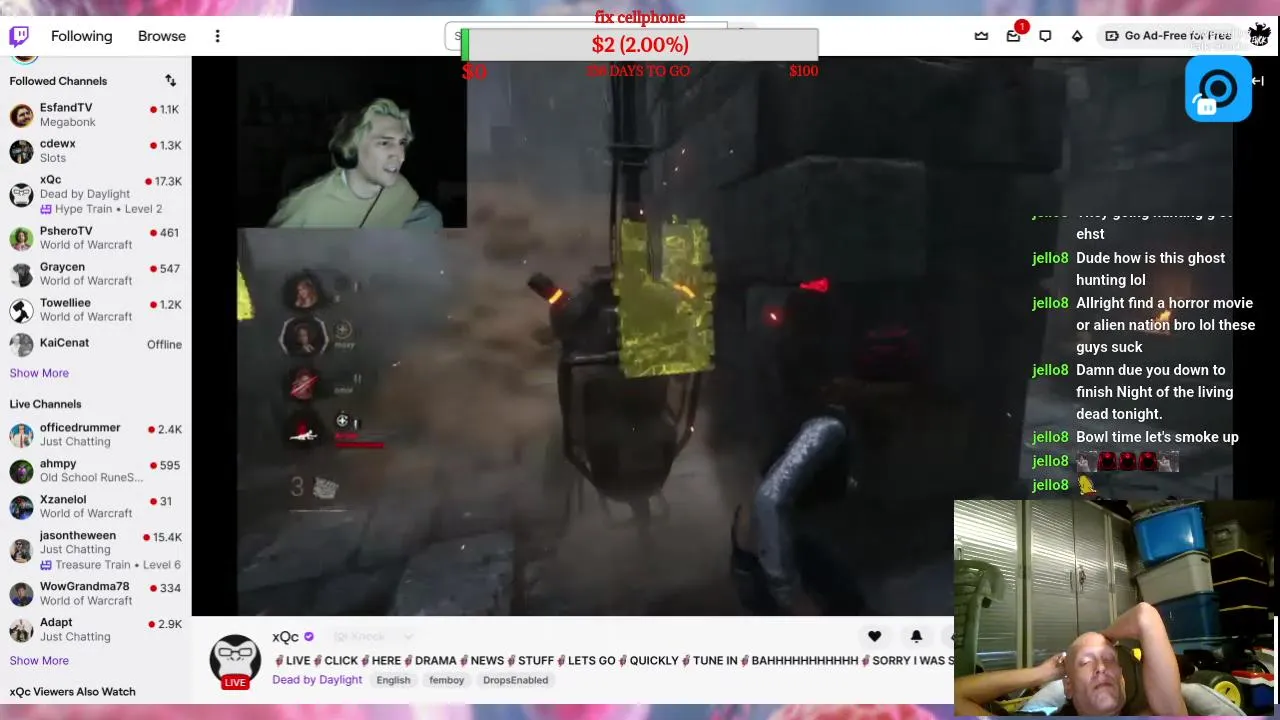The image size is (1280, 720).
Task: Open the whispers chat bubble icon
Action: [x=1045, y=36]
